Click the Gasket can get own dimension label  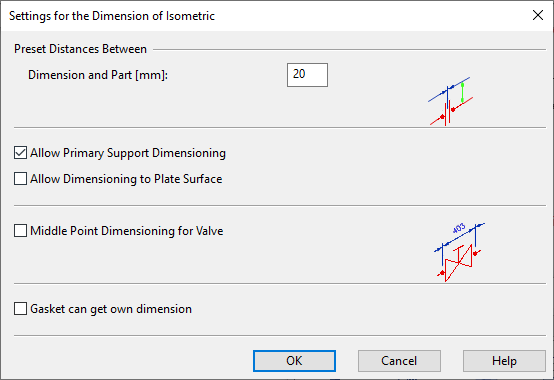pyautogui.click(x=111, y=309)
